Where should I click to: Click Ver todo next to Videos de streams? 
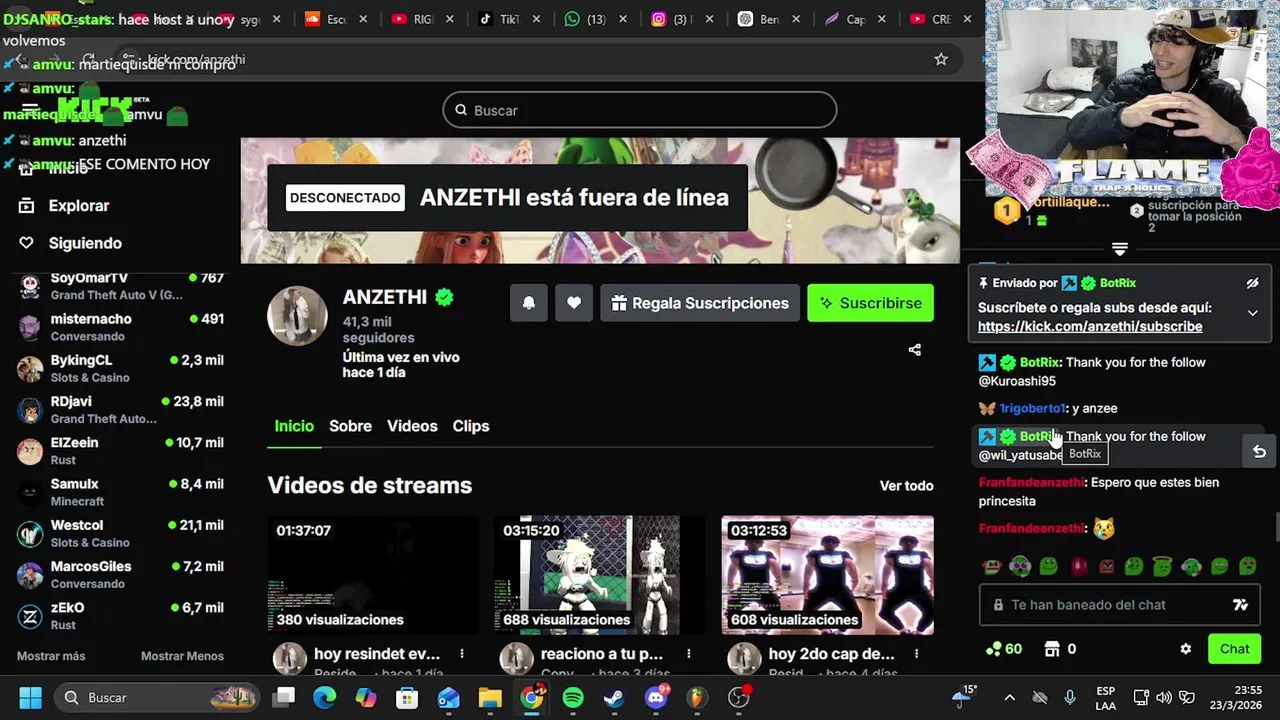906,486
